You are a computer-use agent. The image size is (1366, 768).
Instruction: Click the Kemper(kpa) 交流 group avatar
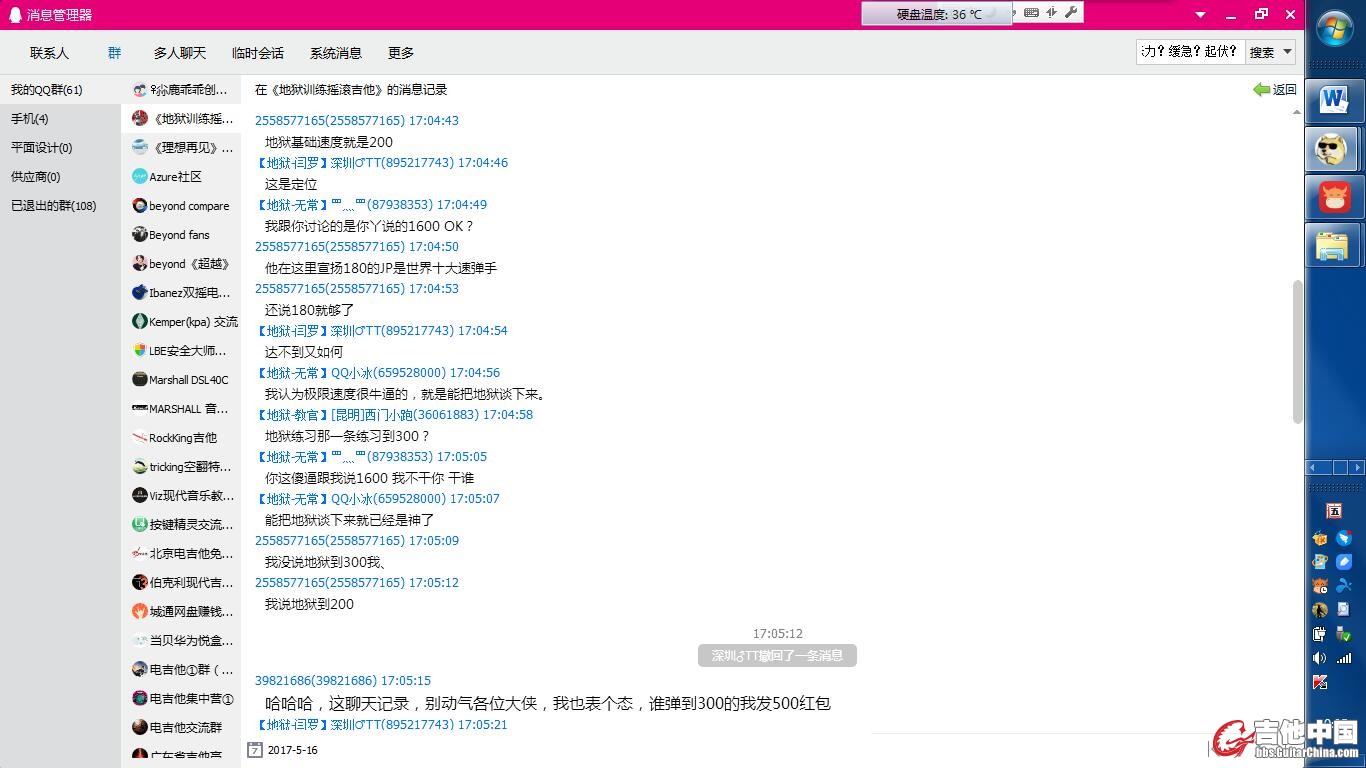pos(140,321)
